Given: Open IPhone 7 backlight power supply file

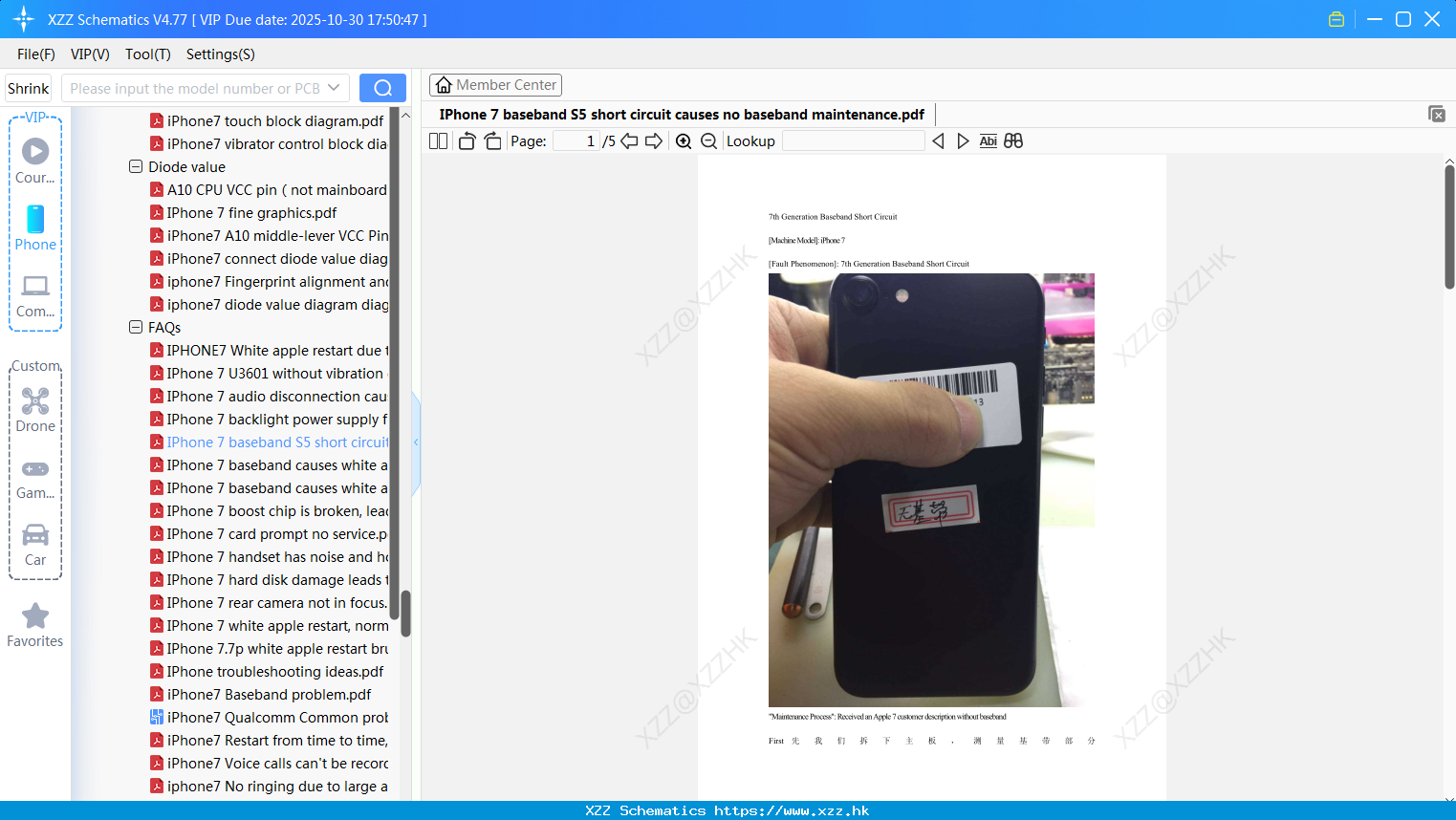Looking at the screenshot, I should click(269, 419).
